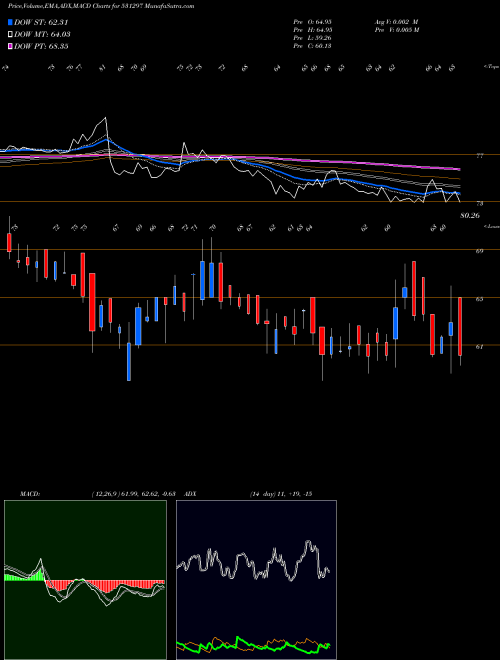Click the 80.26 value under the EMA chart
Image resolution: width=500 pixels, height=660 pixels.
[x=470, y=216]
